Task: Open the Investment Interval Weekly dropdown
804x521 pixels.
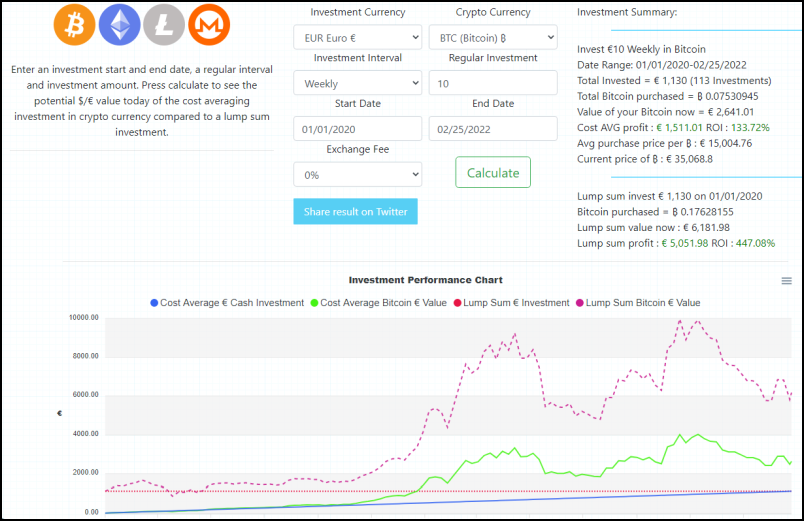Action: click(x=357, y=83)
